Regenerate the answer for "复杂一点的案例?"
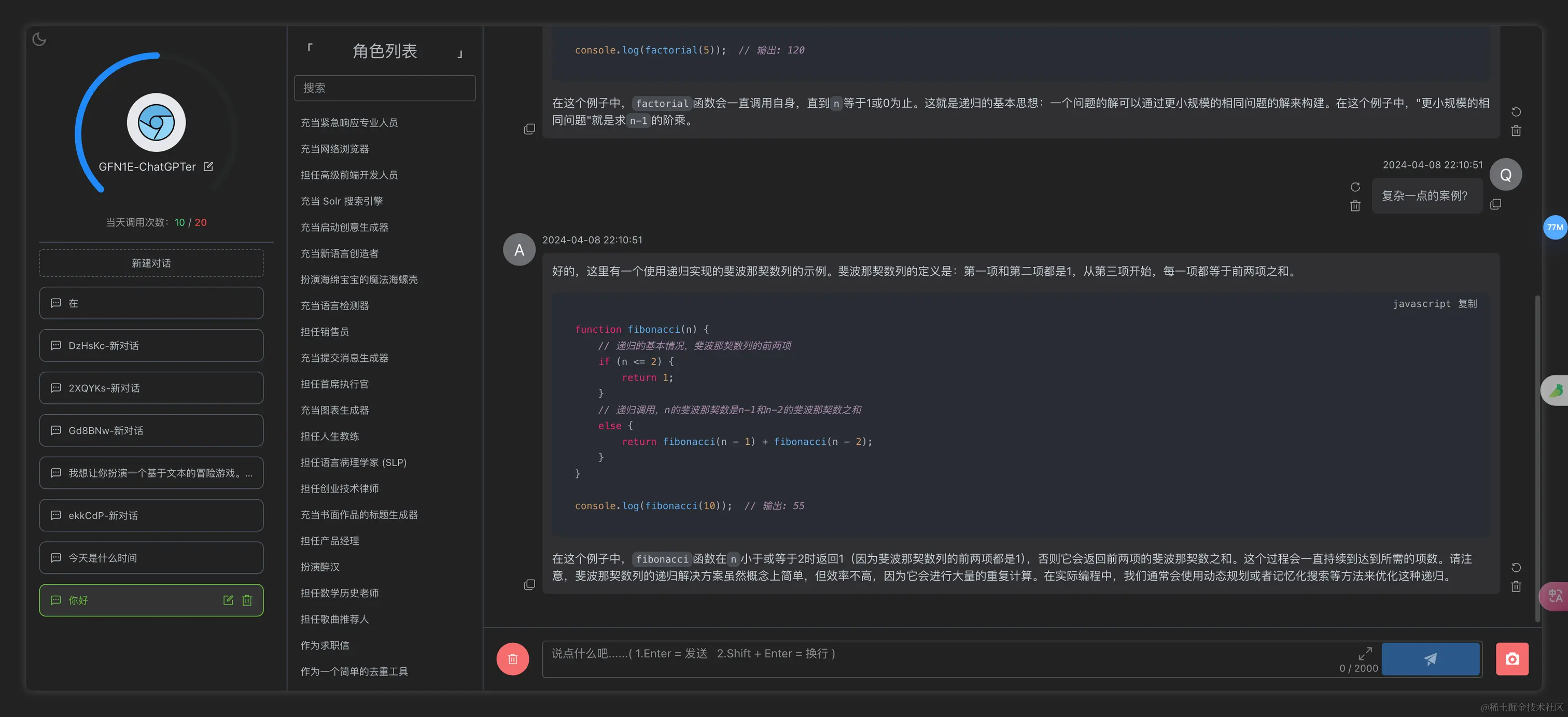 [x=1354, y=187]
